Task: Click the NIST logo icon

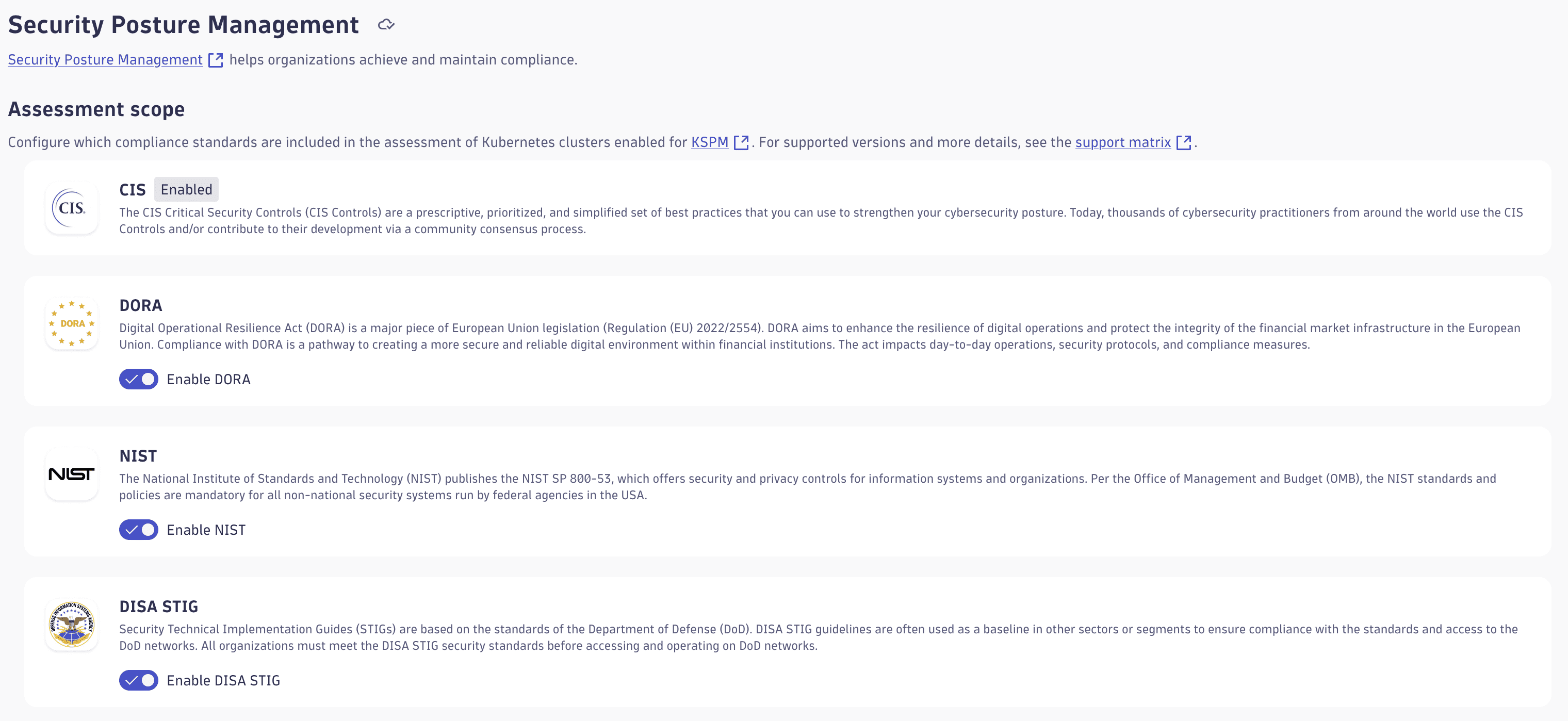Action: coord(72,474)
